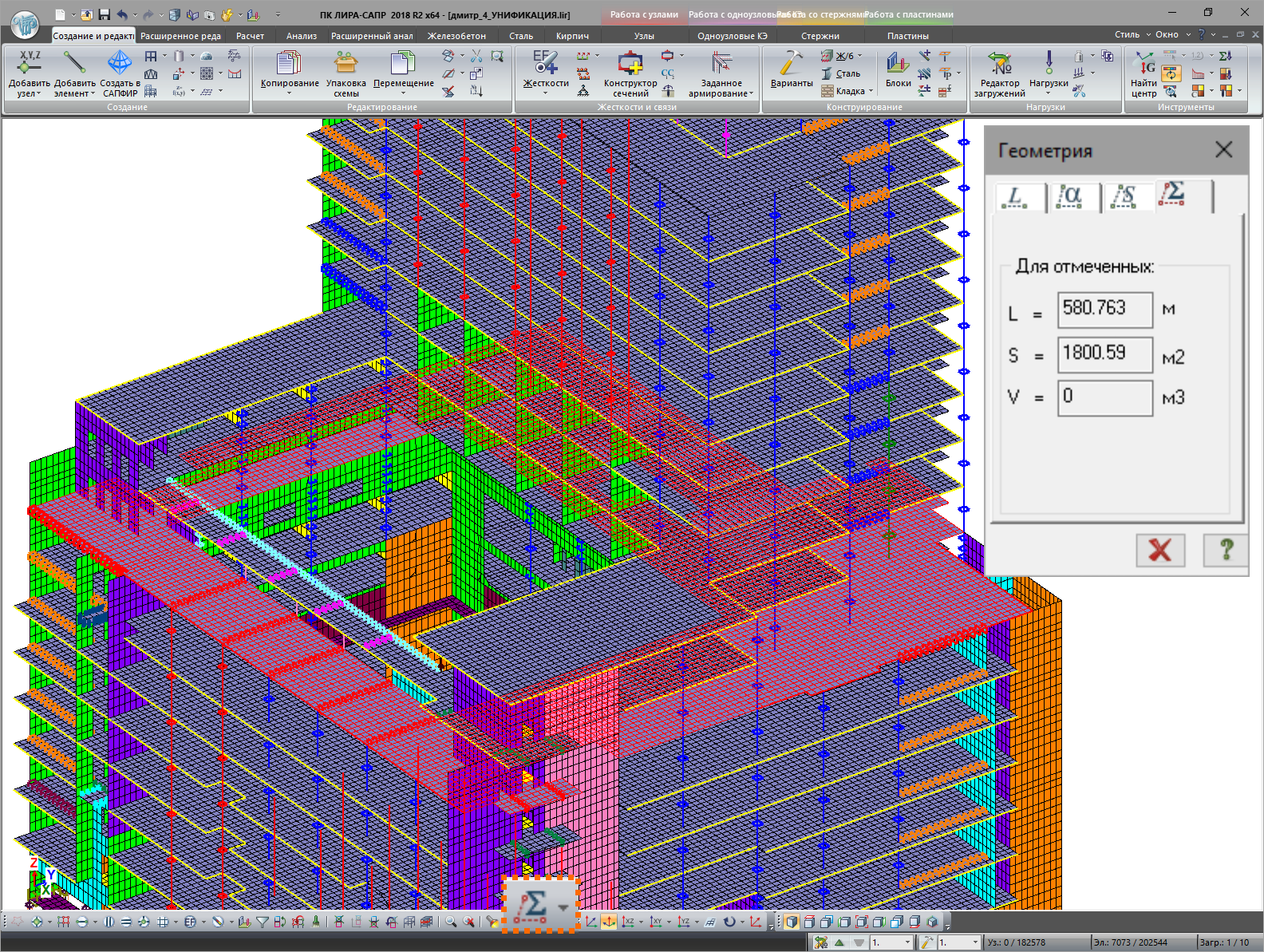Image resolution: width=1264 pixels, height=952 pixels.
Task: Click the green question mark help button
Action: click(x=1226, y=550)
